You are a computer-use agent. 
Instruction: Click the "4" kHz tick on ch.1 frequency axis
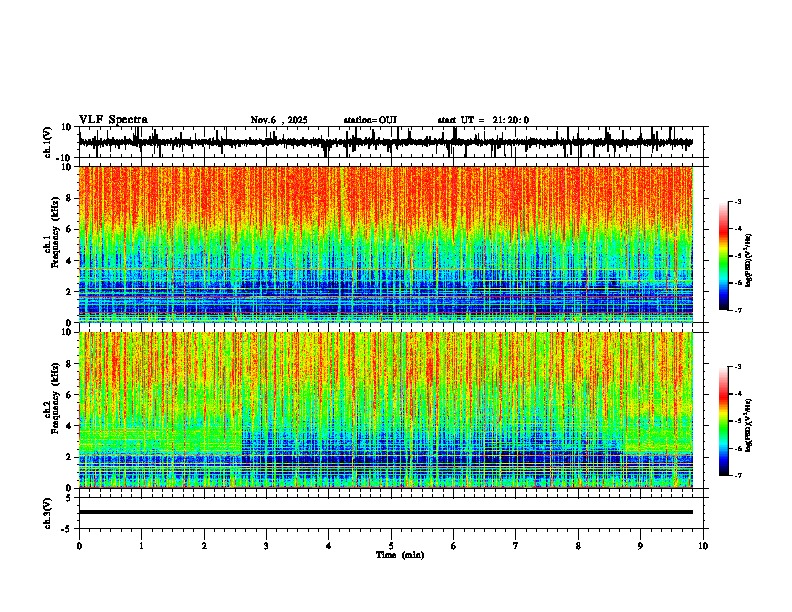(69, 261)
